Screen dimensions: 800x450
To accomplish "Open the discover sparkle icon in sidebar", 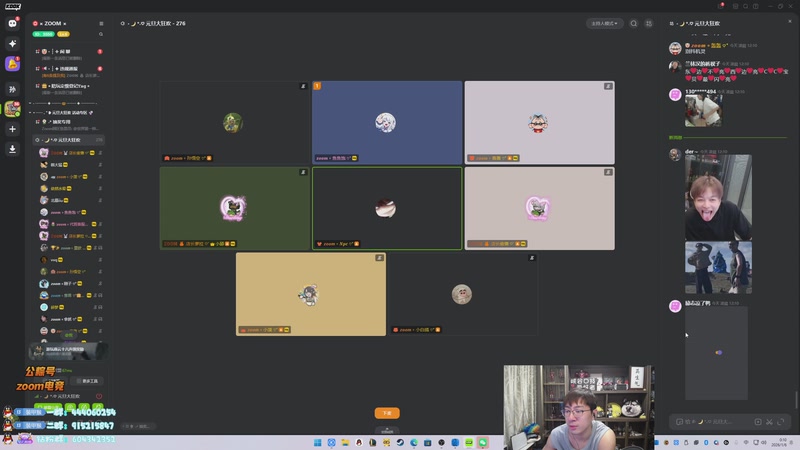I will (x=12, y=44).
